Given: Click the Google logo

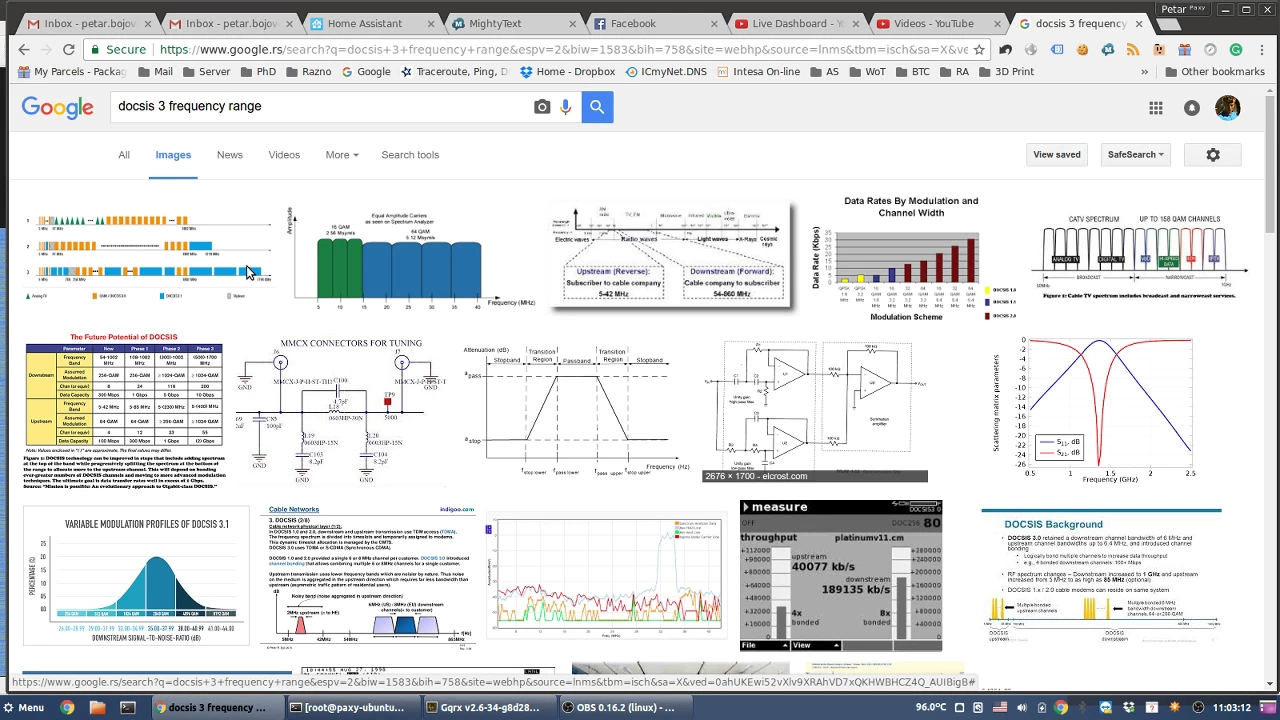Looking at the screenshot, I should (58, 107).
